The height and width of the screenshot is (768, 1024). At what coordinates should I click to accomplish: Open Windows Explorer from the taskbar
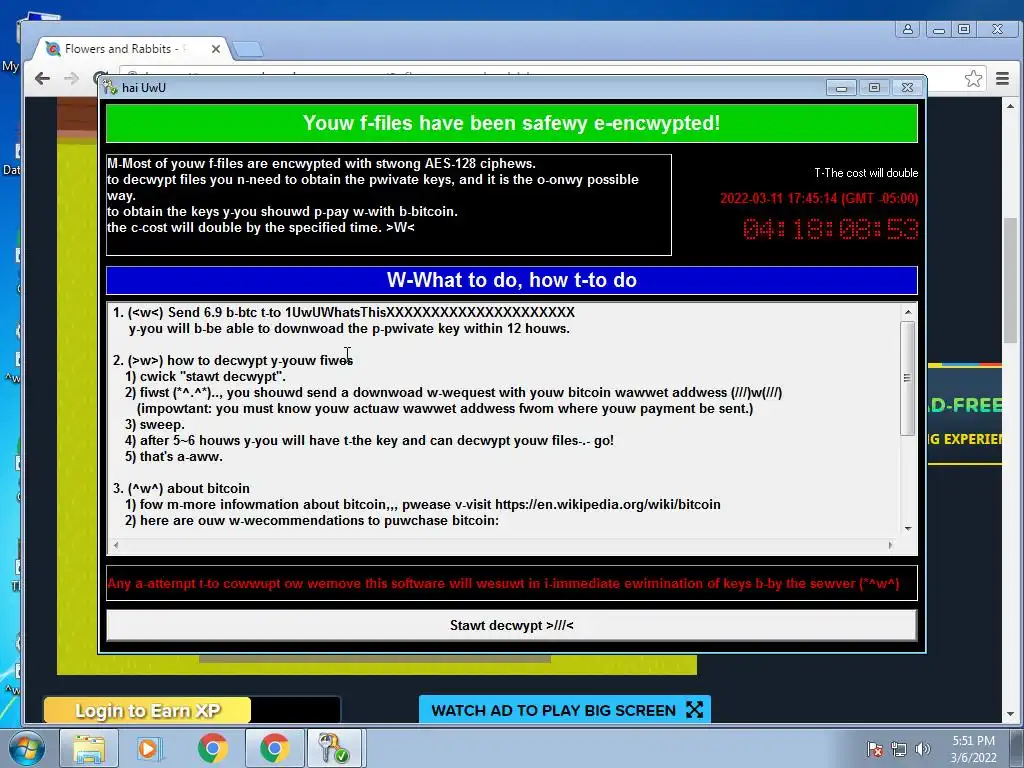89,748
